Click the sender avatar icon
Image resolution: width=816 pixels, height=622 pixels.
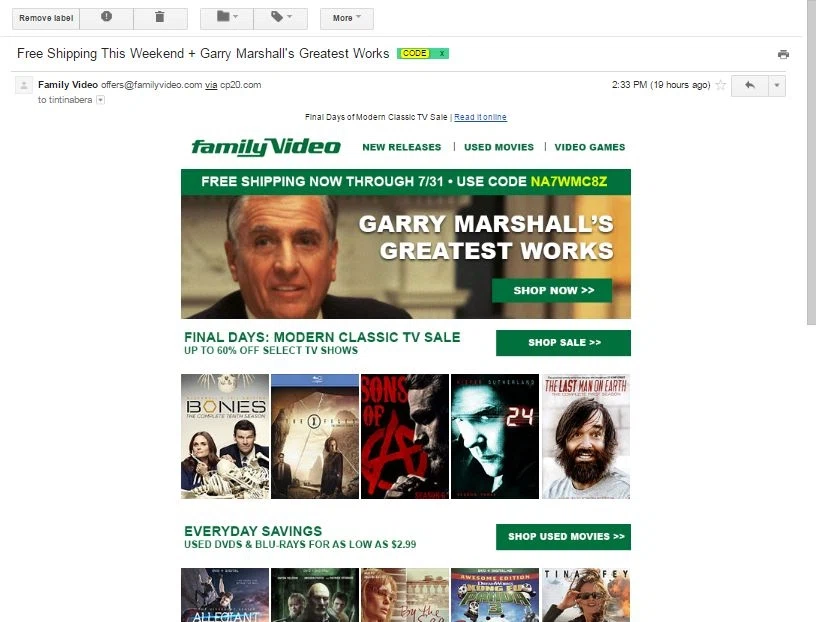[24, 85]
